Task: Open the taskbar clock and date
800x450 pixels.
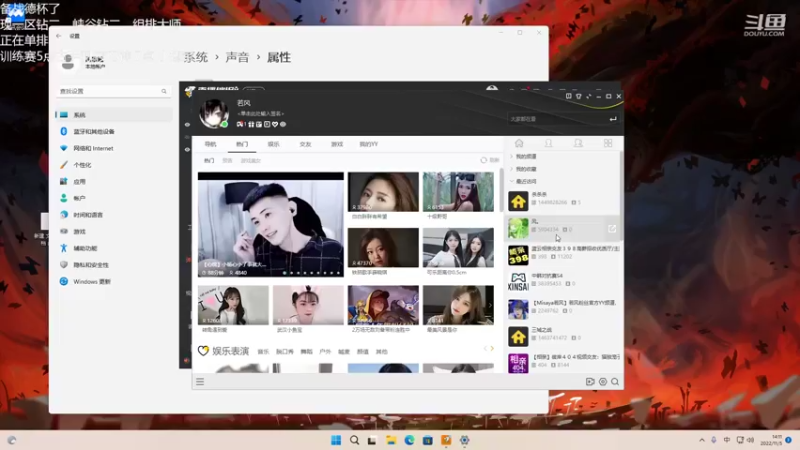Action: click(x=771, y=440)
